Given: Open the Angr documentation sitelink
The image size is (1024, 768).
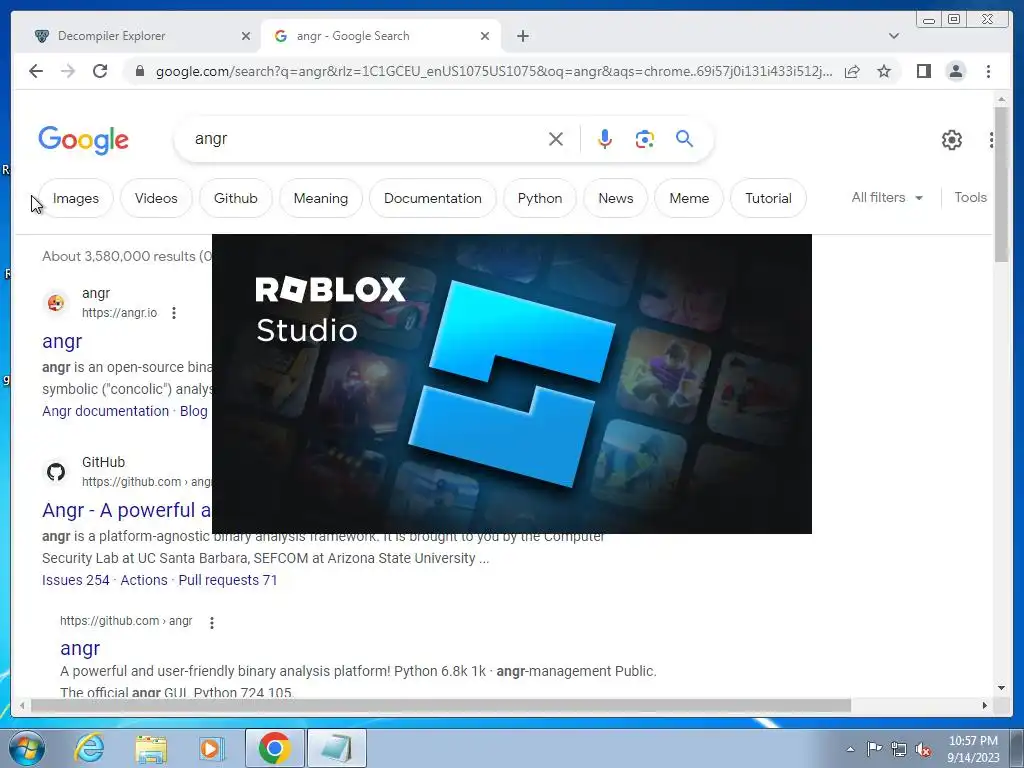Looking at the screenshot, I should coord(105,411).
